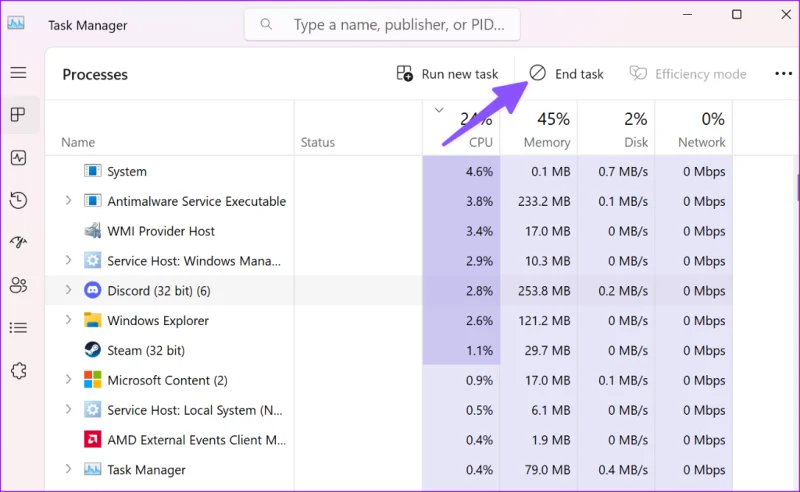This screenshot has height=492, width=800.
Task: Click AMD External Events' 1.9 MB memory
Action: (551, 440)
